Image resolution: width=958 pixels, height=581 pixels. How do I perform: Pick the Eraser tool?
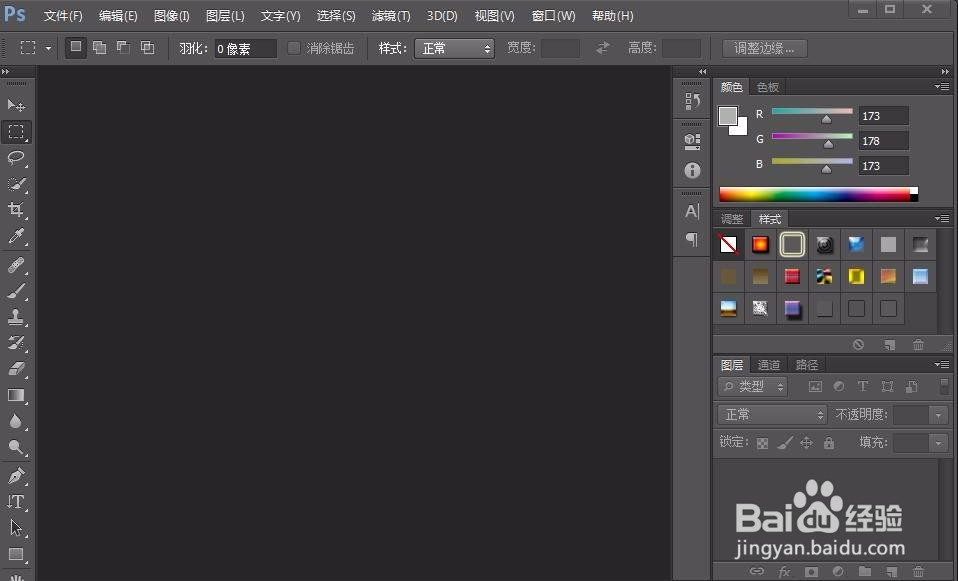click(x=17, y=370)
